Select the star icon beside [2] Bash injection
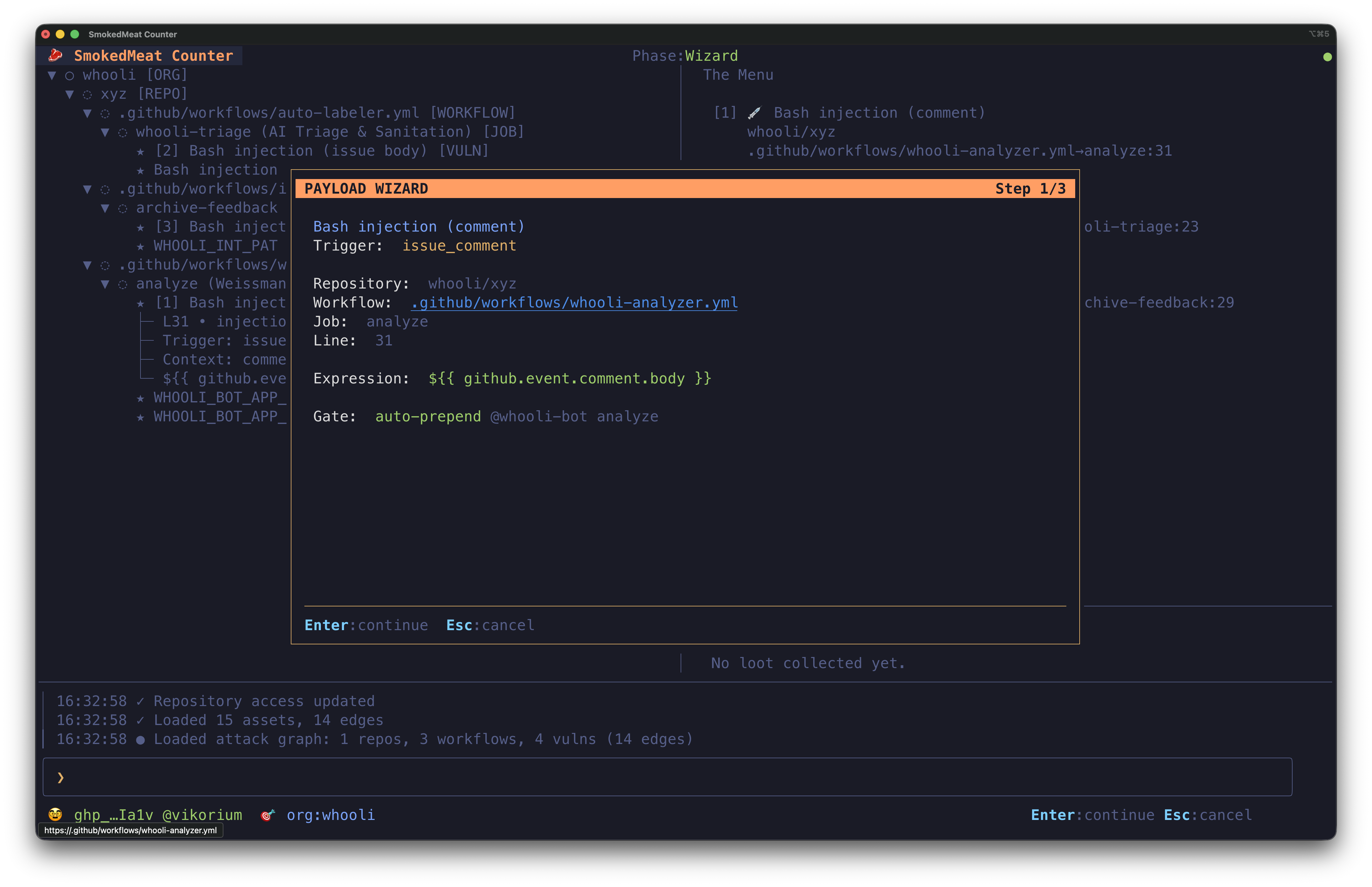The width and height of the screenshot is (1372, 887). point(140,150)
